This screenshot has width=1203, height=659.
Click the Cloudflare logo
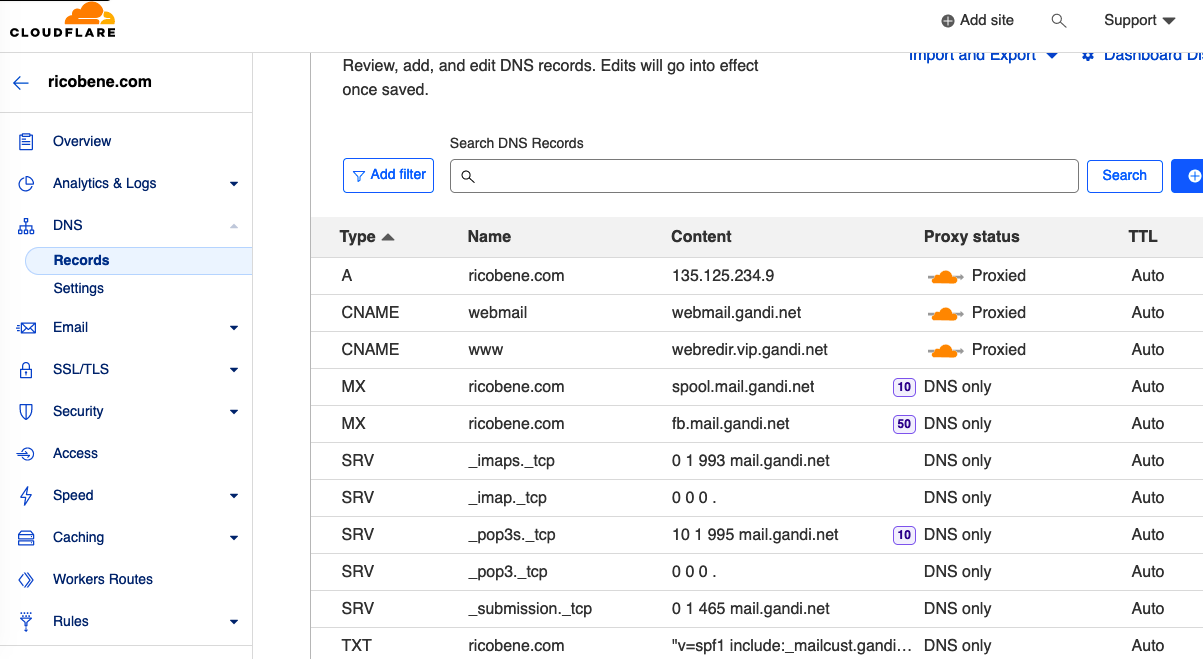coord(63,20)
